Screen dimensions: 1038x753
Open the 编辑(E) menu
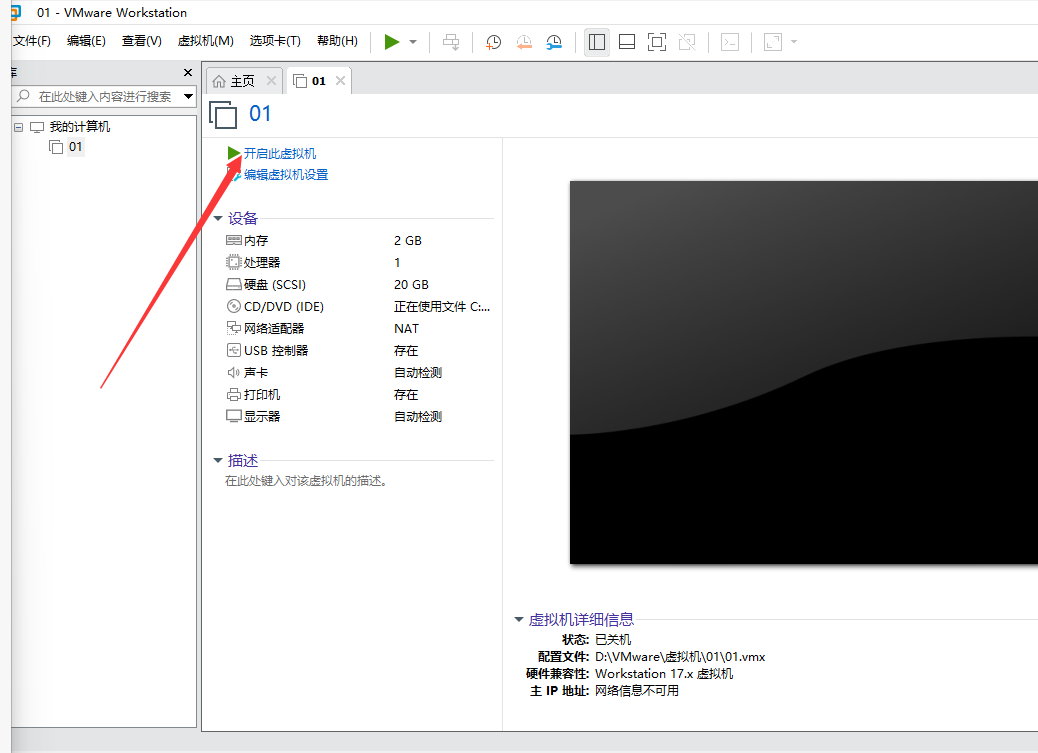86,41
